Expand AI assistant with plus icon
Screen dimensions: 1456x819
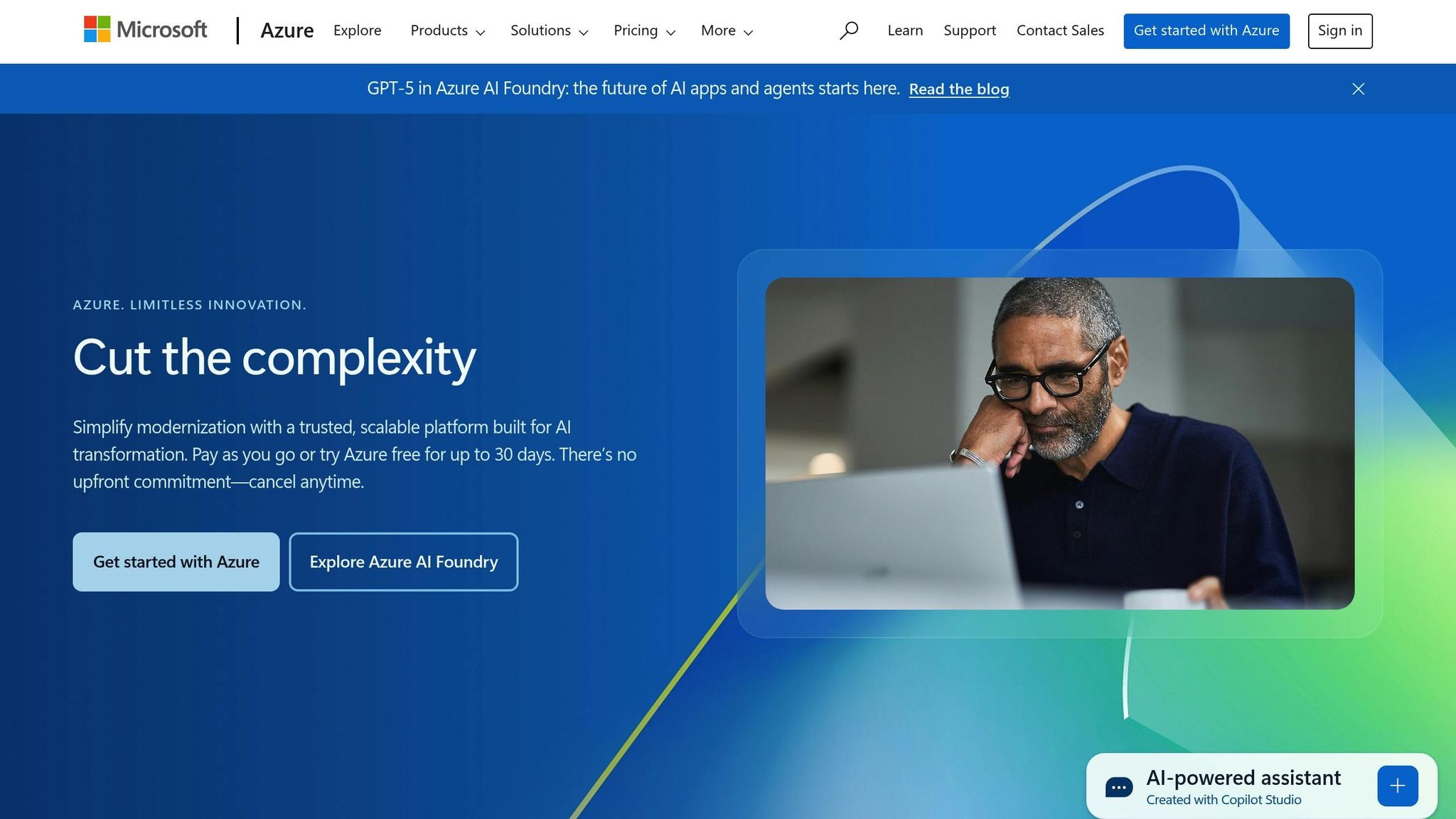[1397, 786]
